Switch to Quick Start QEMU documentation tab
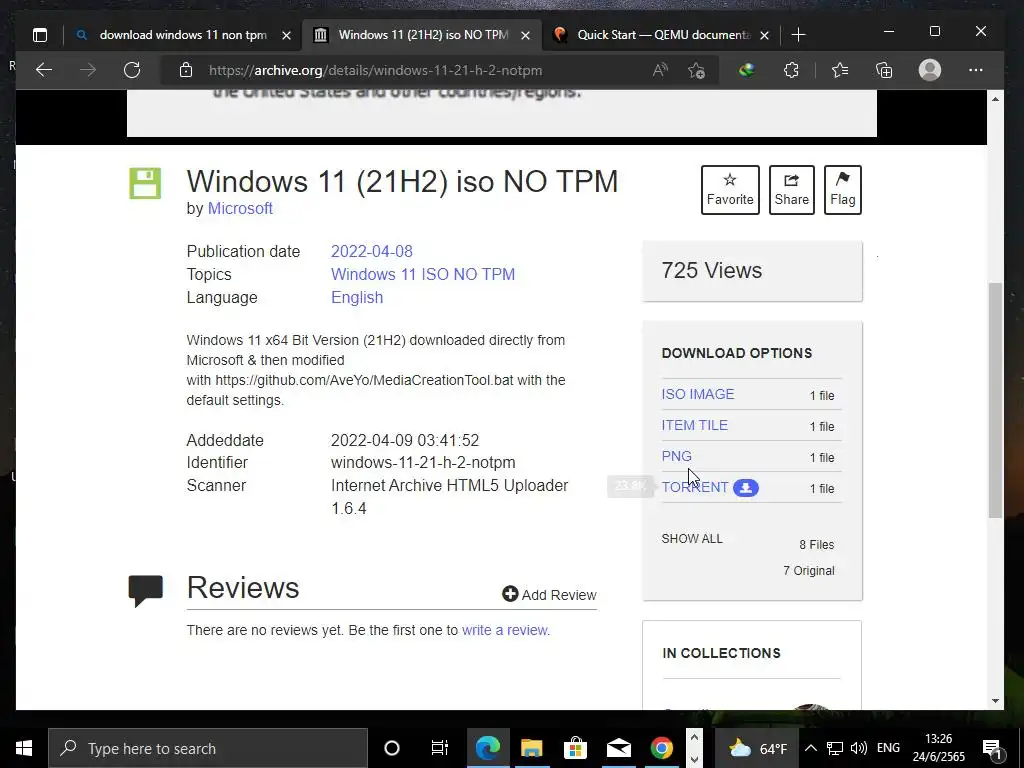Screen dimensions: 1024x768 point(663,35)
